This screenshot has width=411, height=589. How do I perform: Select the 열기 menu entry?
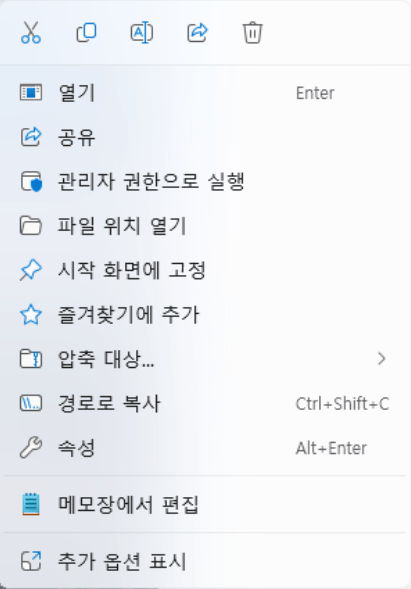pyautogui.click(x=205, y=93)
